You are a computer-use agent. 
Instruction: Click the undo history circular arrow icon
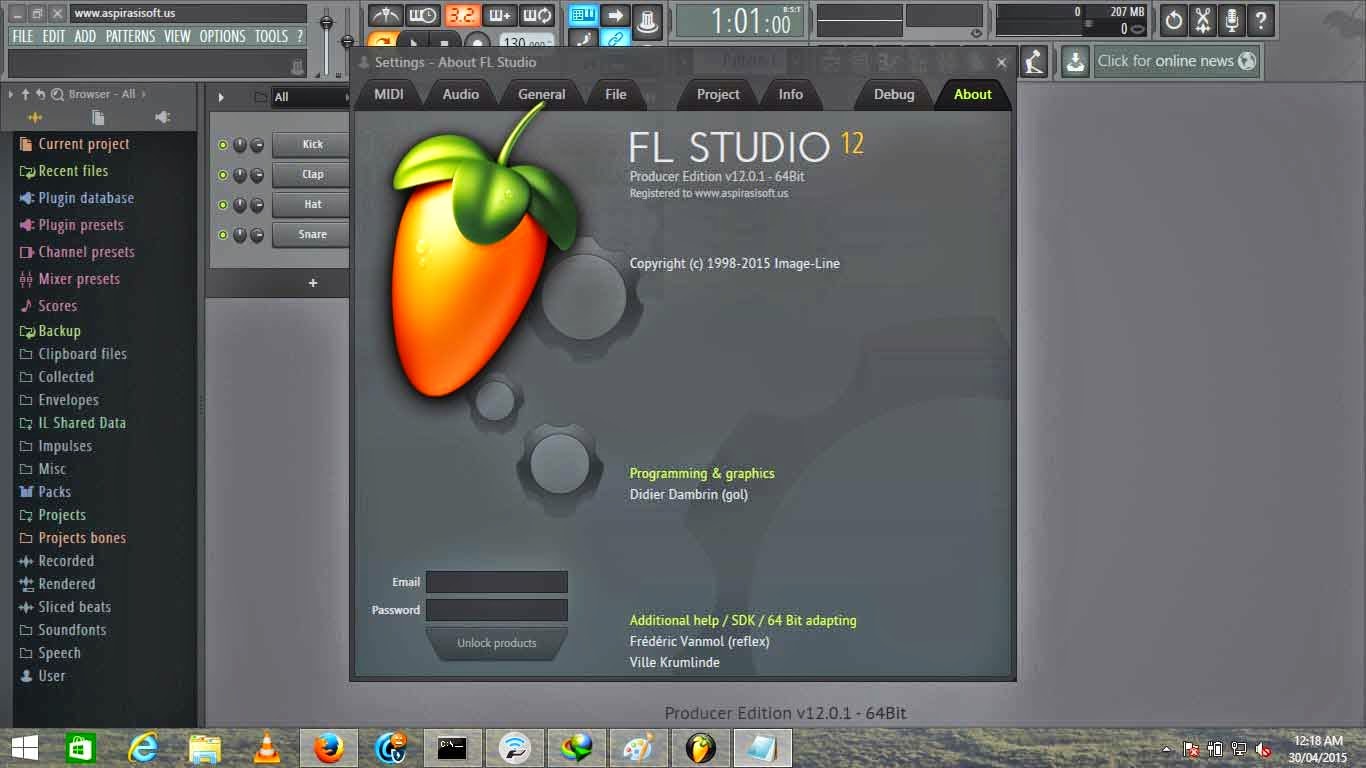[1174, 19]
